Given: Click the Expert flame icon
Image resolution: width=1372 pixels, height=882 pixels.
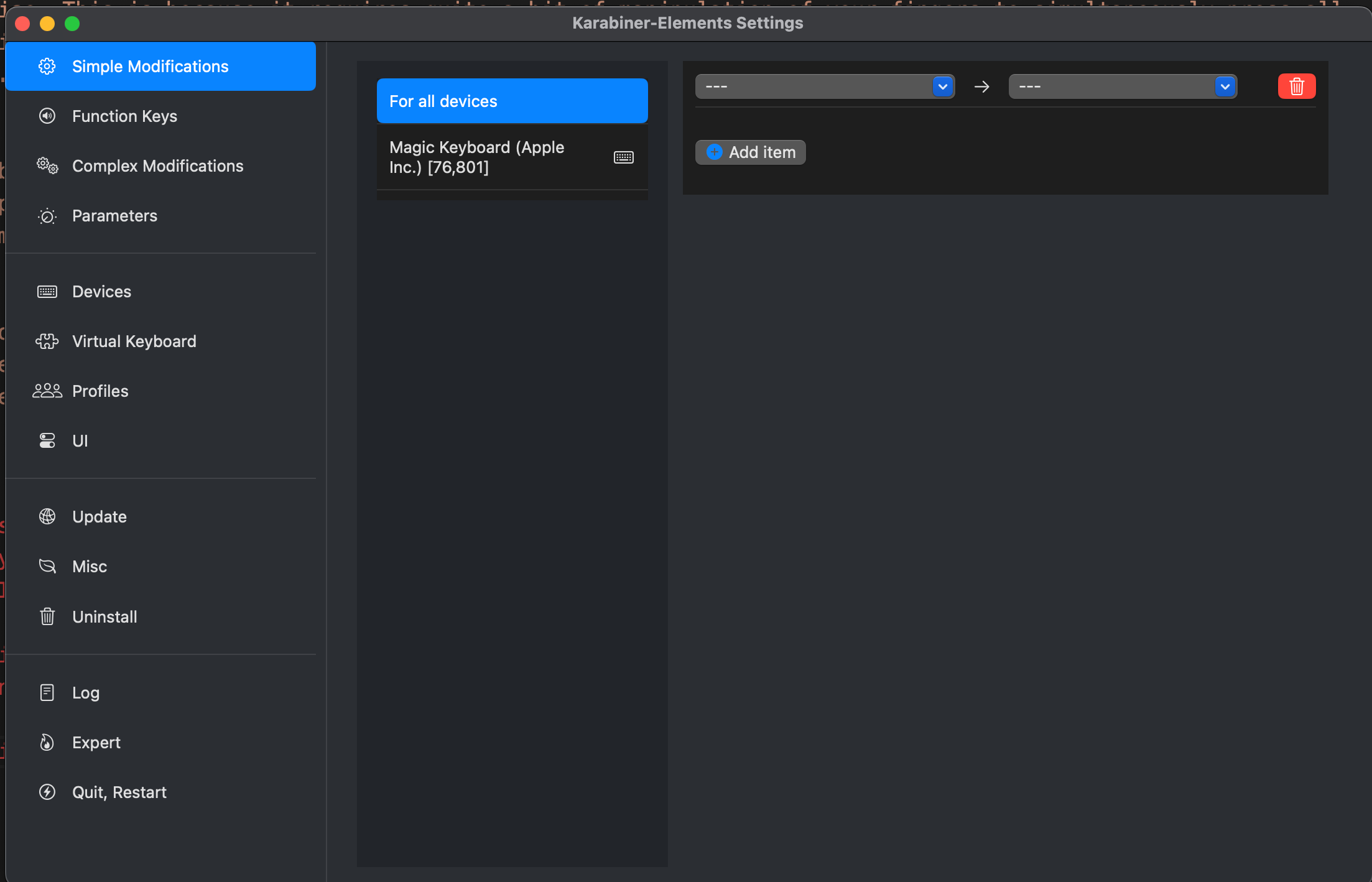Looking at the screenshot, I should tap(47, 743).
